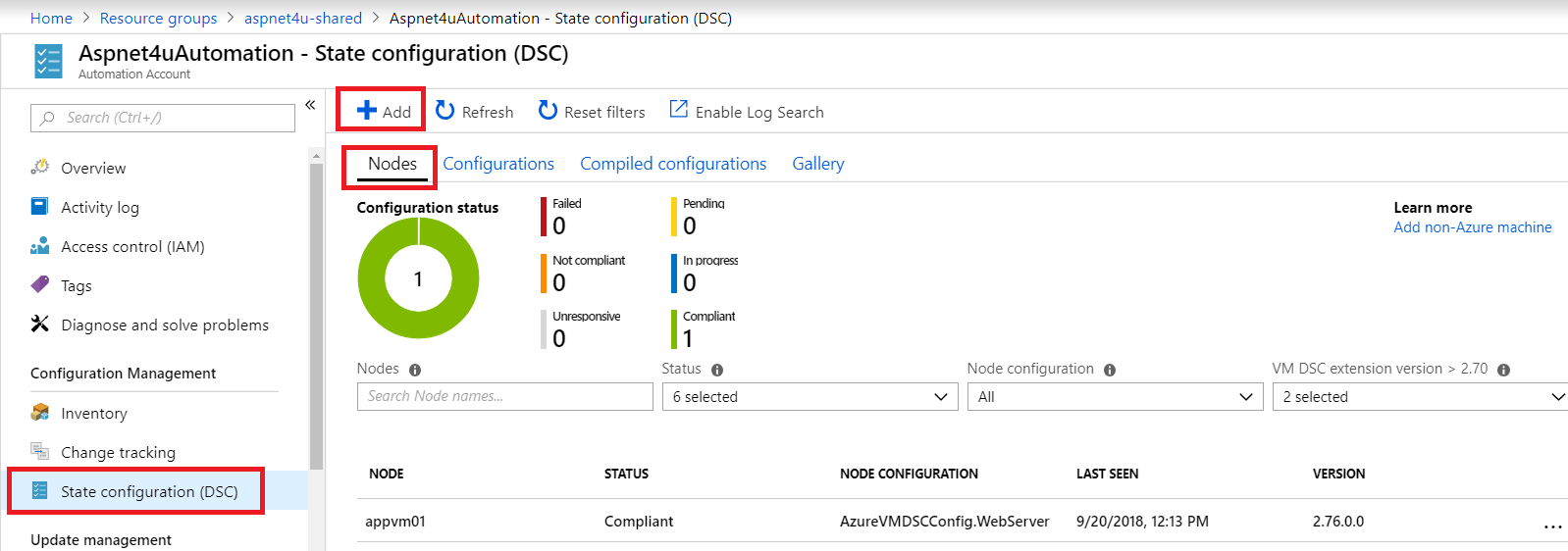
Task: Click the Automation Account header icon
Action: (x=48, y=61)
